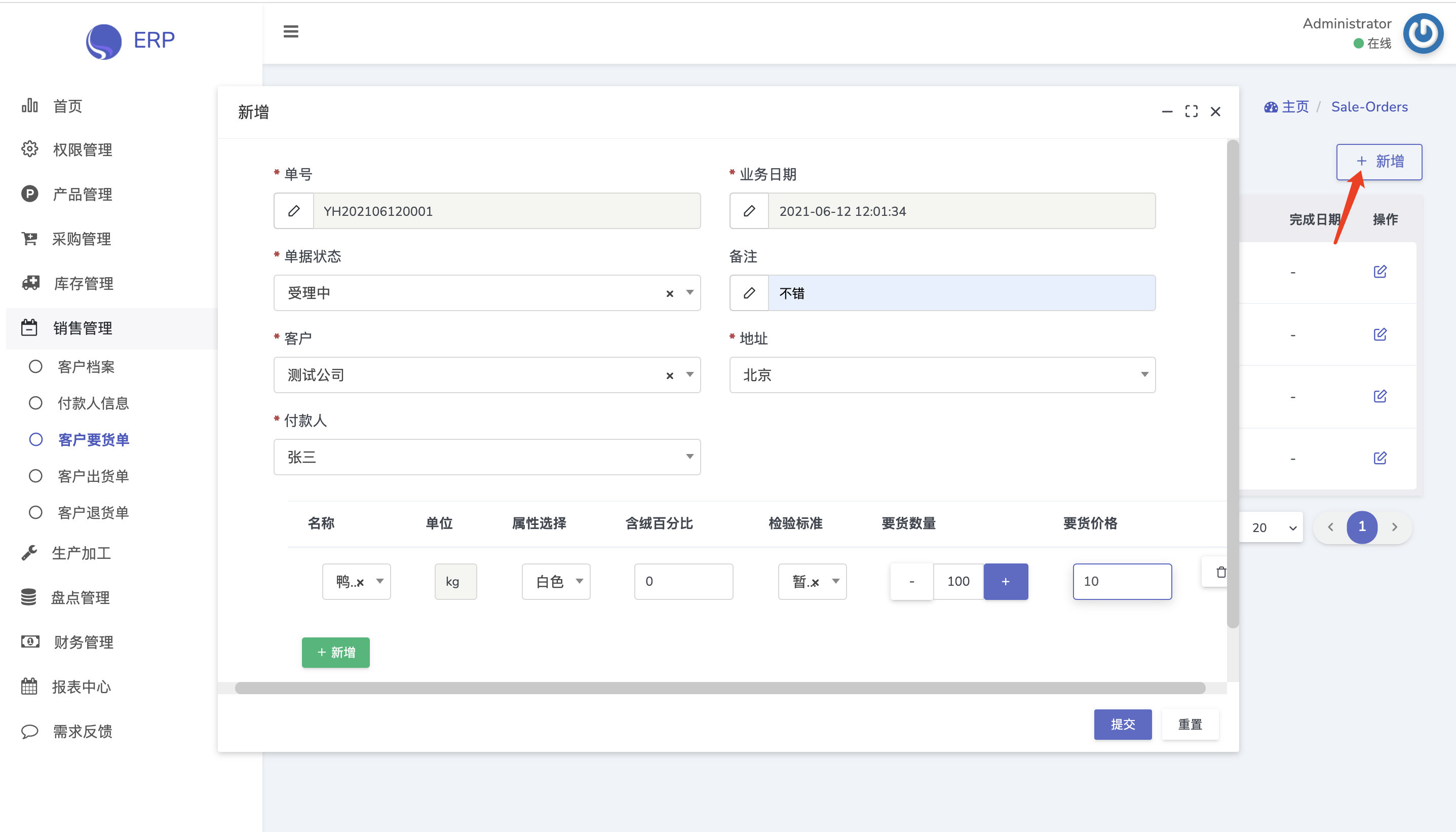Screen dimensions: 1456x832
Task: Delete the order line with trash icon
Action: pos(1220,572)
